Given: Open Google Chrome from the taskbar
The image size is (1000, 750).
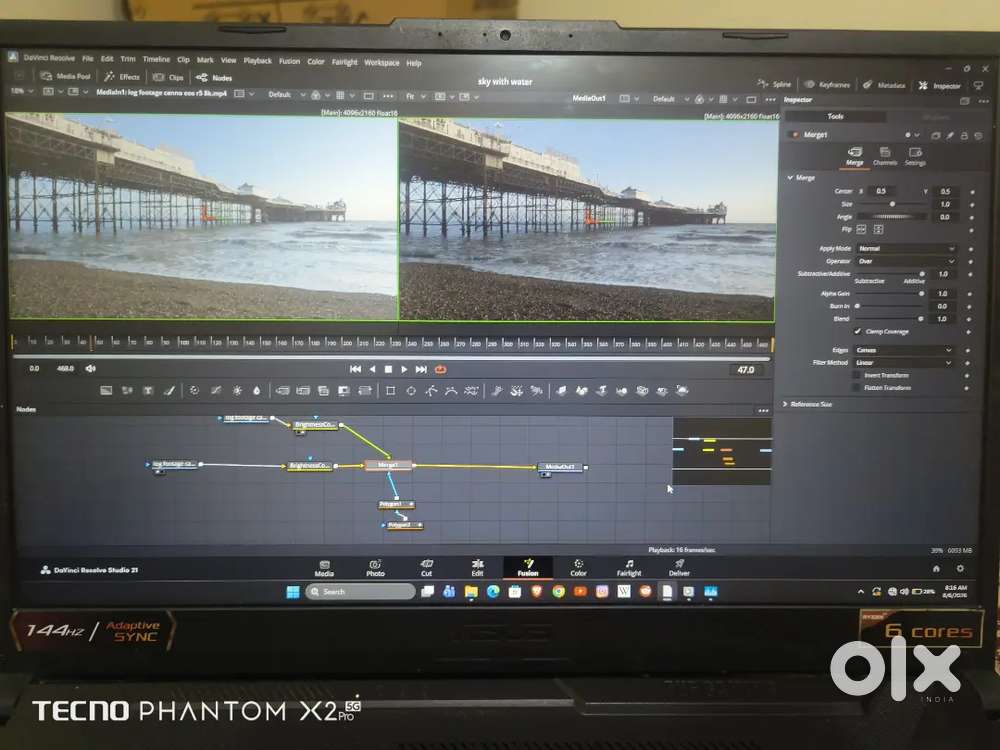Looking at the screenshot, I should point(559,592).
